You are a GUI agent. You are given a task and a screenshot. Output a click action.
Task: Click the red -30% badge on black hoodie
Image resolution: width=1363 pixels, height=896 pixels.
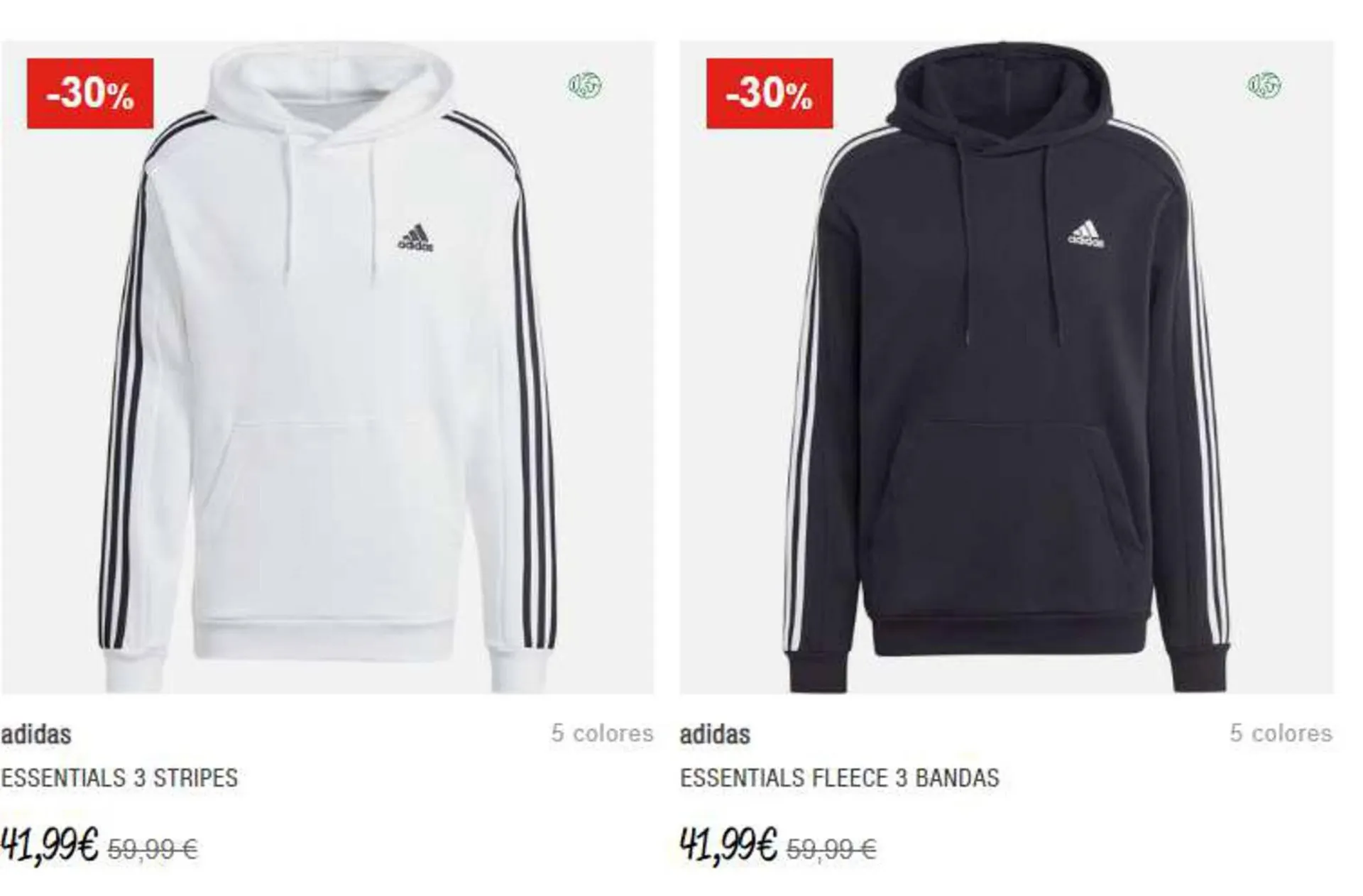770,94
